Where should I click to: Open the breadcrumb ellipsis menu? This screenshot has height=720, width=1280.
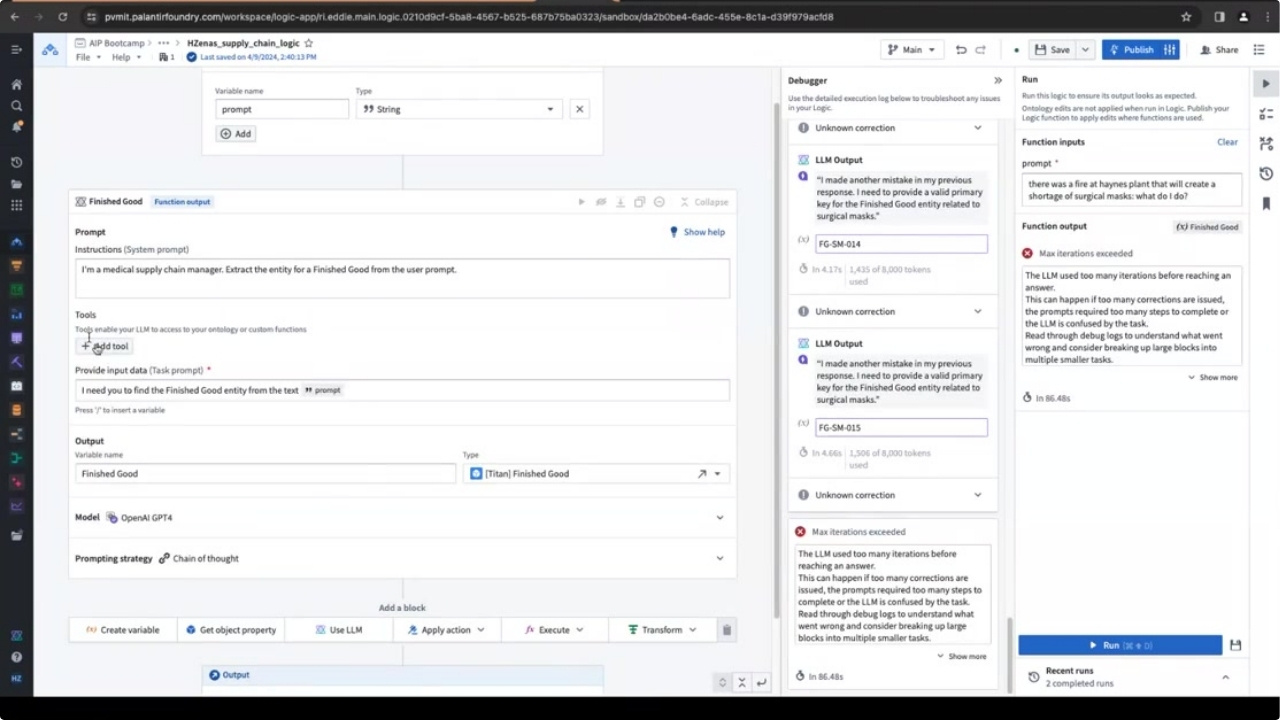(x=163, y=43)
